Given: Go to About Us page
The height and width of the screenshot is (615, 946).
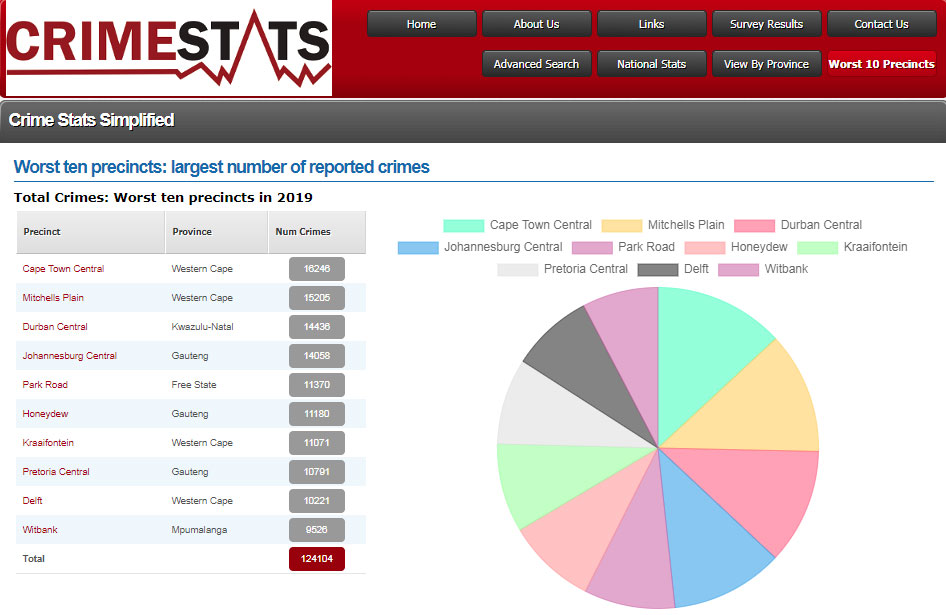Looking at the screenshot, I should pyautogui.click(x=536, y=24).
